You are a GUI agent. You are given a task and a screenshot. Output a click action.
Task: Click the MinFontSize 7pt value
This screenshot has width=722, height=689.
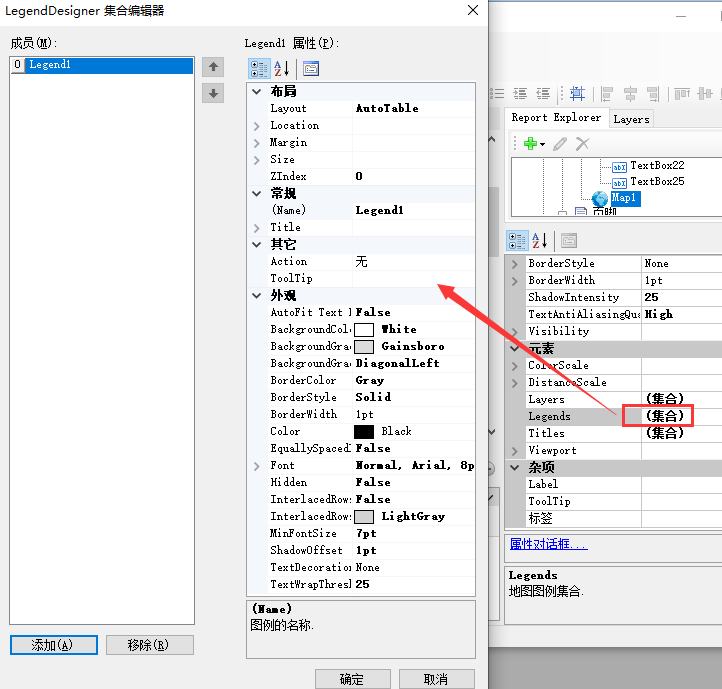tap(413, 534)
